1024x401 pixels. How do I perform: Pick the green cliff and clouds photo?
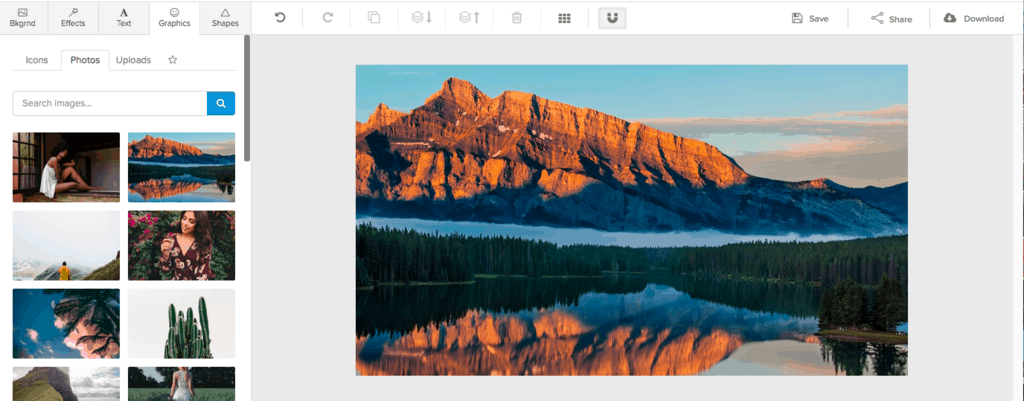(x=66, y=383)
